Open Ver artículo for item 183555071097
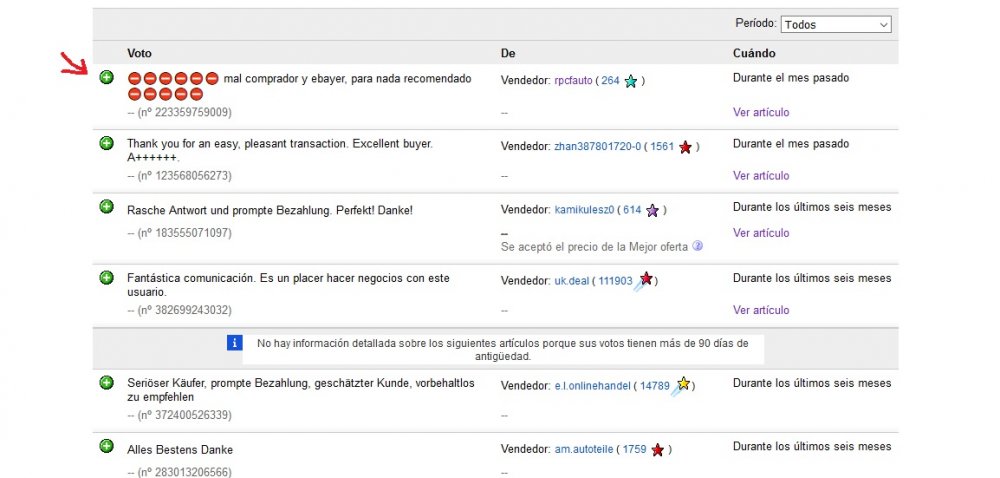1000x478 pixels. click(x=761, y=233)
